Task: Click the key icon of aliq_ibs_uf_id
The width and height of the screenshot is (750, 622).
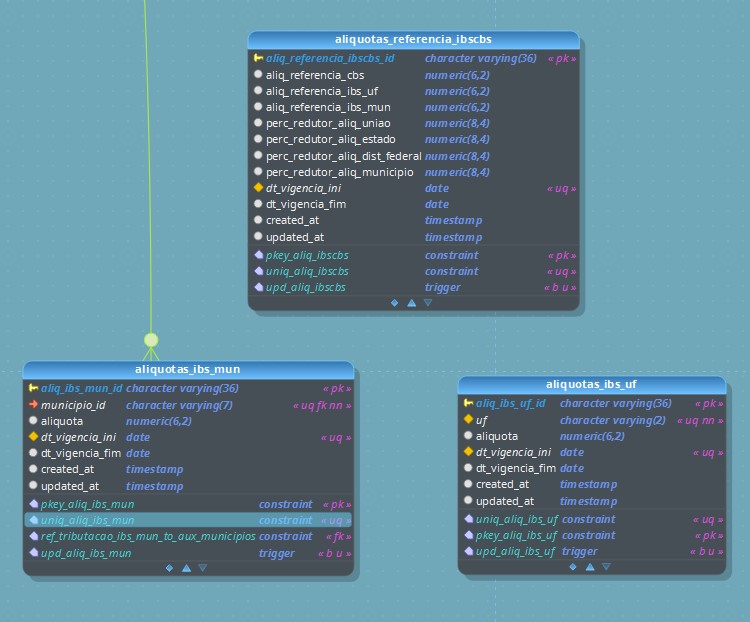Action: (468, 404)
